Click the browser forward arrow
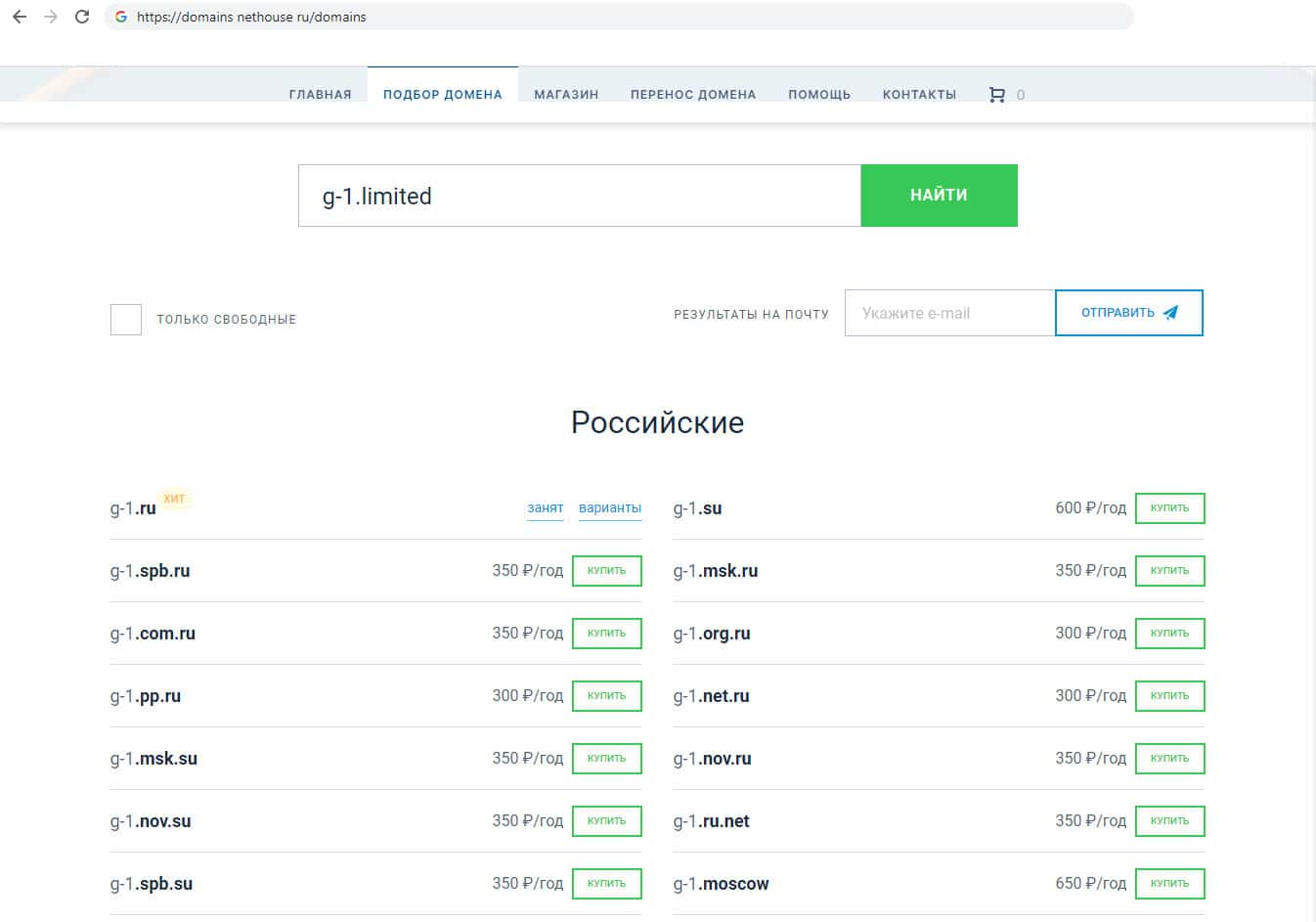This screenshot has width=1316, height=922. coord(51,17)
